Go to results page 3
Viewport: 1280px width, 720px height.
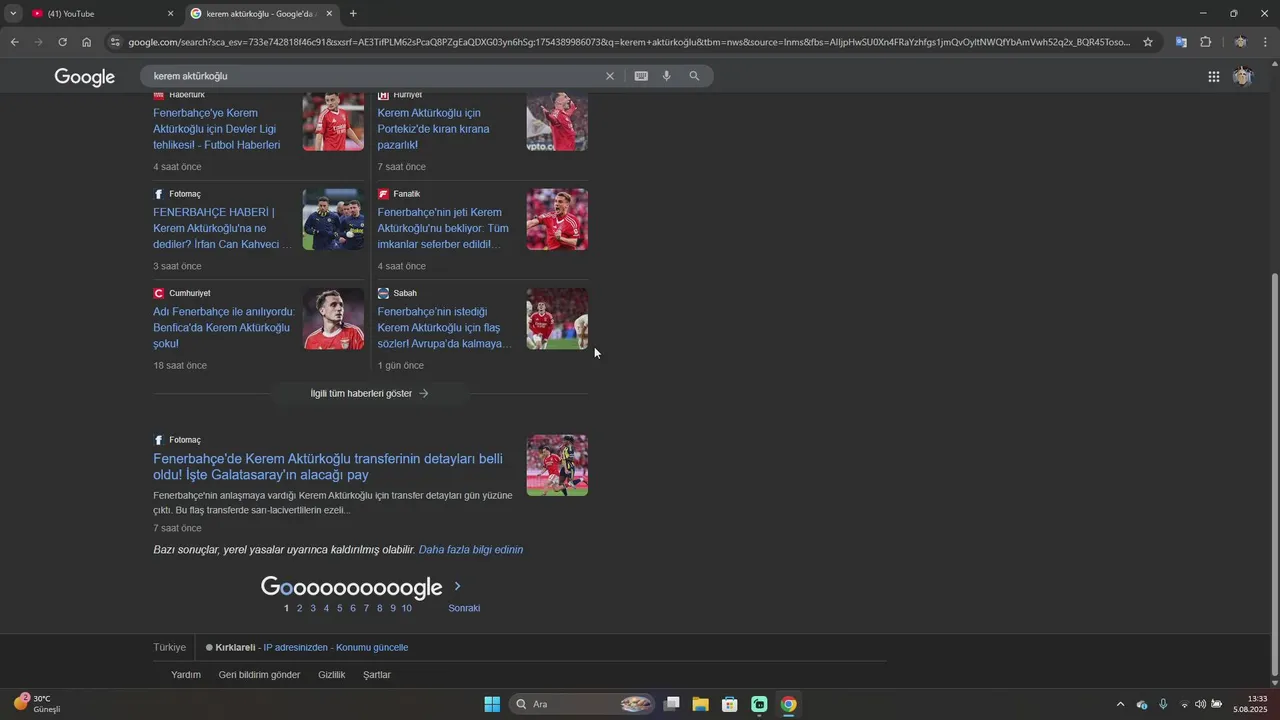[x=313, y=608]
